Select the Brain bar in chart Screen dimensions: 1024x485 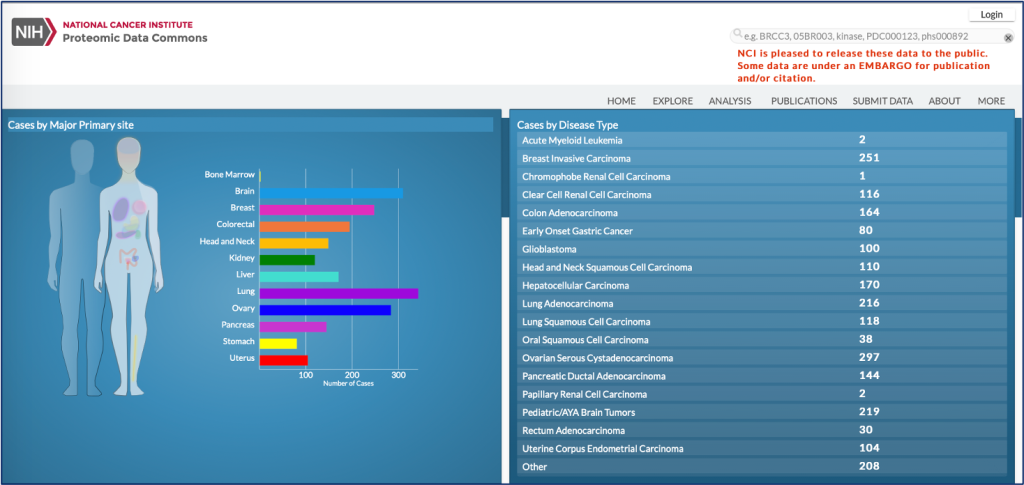331,192
